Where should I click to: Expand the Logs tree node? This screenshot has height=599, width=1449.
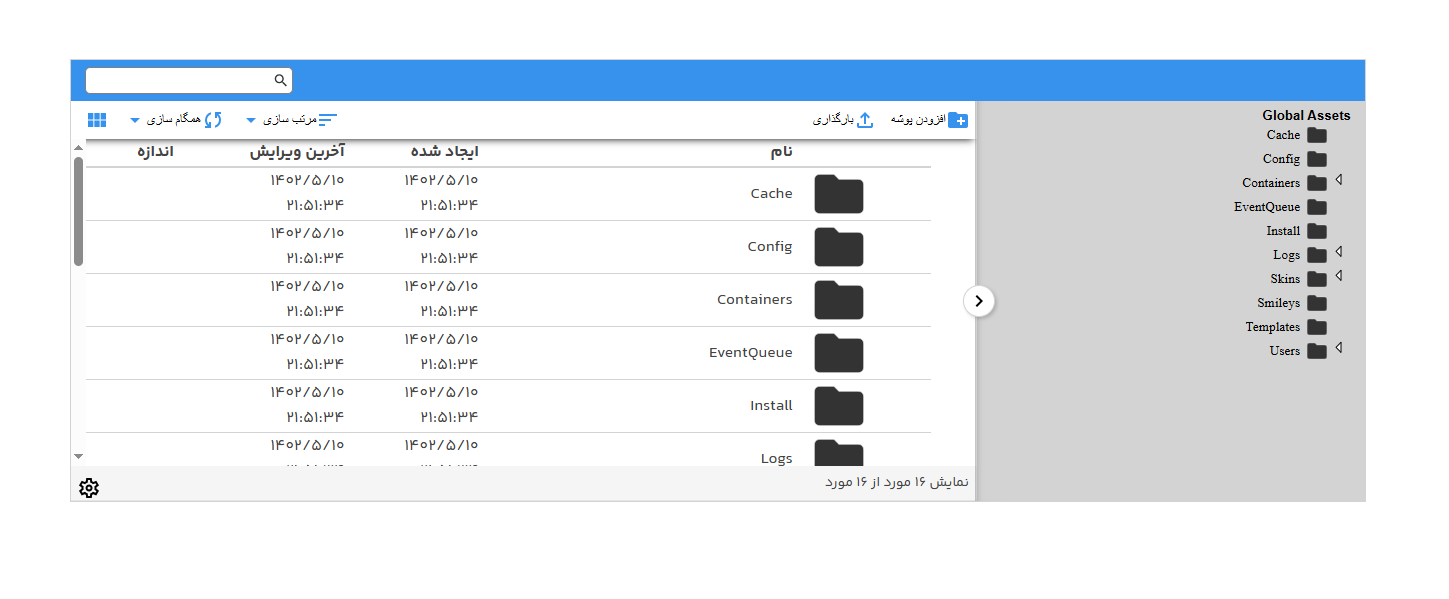pyautogui.click(x=1338, y=253)
